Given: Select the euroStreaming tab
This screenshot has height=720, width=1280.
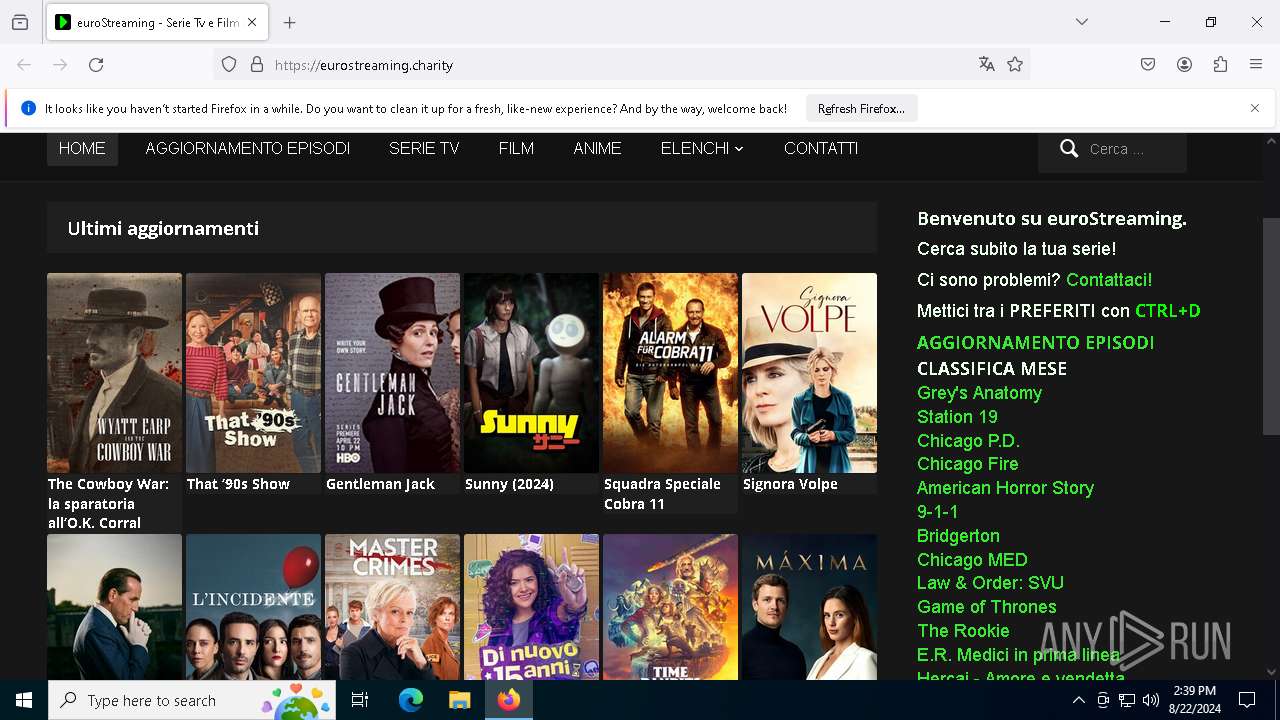Looking at the screenshot, I should (156, 22).
